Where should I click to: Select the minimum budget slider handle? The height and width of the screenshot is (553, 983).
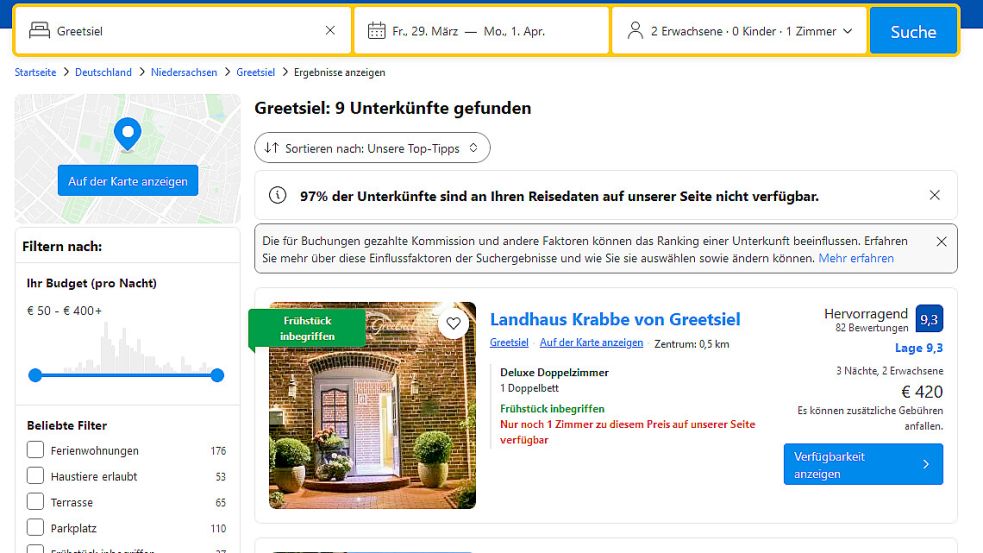pos(35,375)
